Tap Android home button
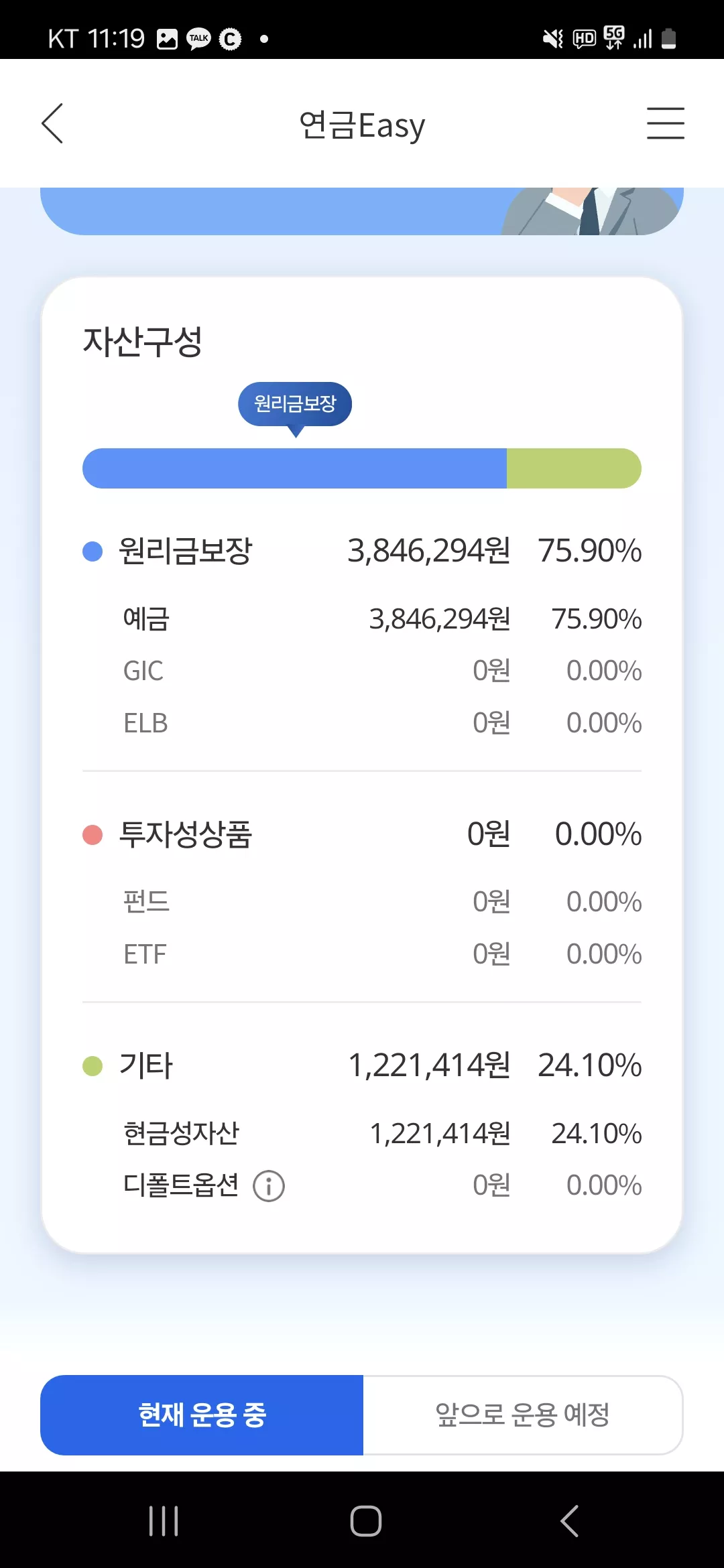724x1568 pixels. click(365, 1520)
